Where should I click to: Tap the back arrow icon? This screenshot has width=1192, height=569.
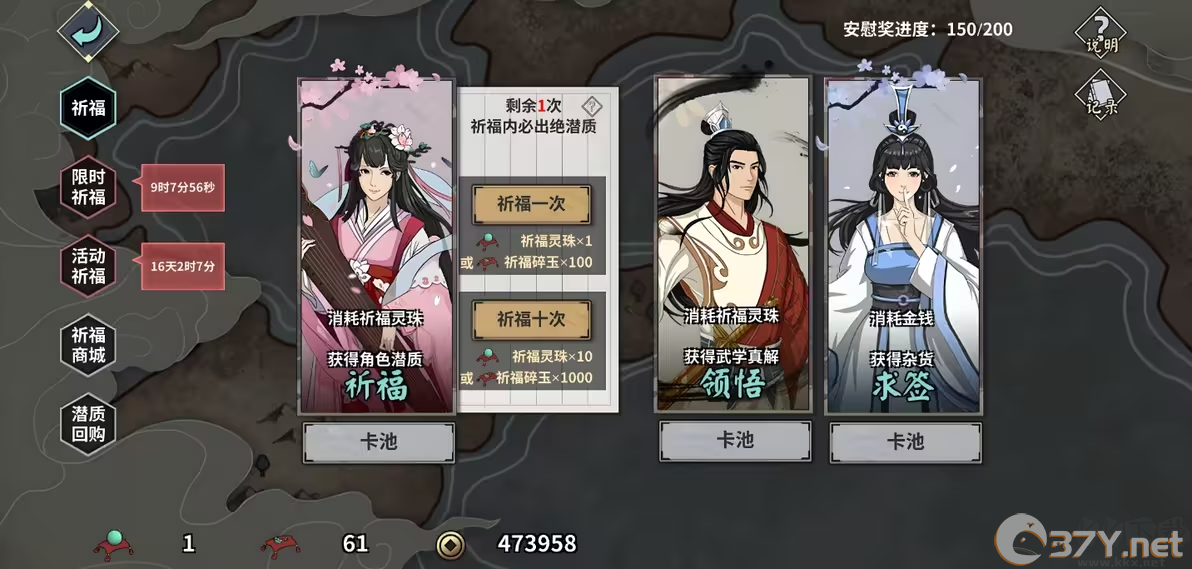pos(88,31)
